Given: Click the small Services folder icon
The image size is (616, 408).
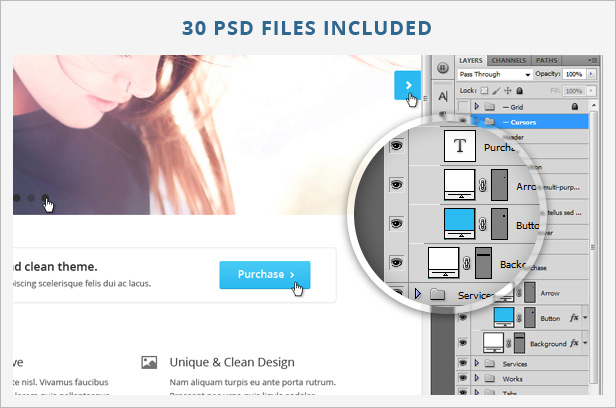Looking at the screenshot, I should pos(489,363).
